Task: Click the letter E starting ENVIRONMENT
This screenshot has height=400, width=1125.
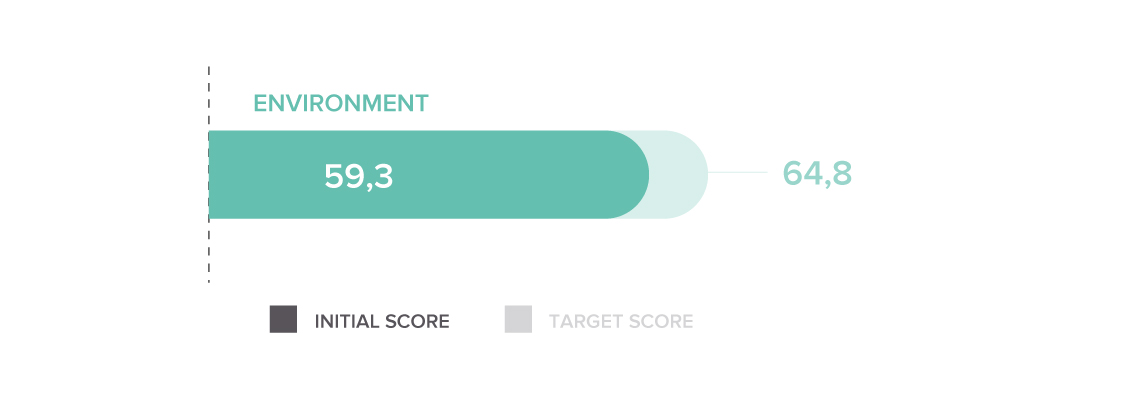Action: 260,103
